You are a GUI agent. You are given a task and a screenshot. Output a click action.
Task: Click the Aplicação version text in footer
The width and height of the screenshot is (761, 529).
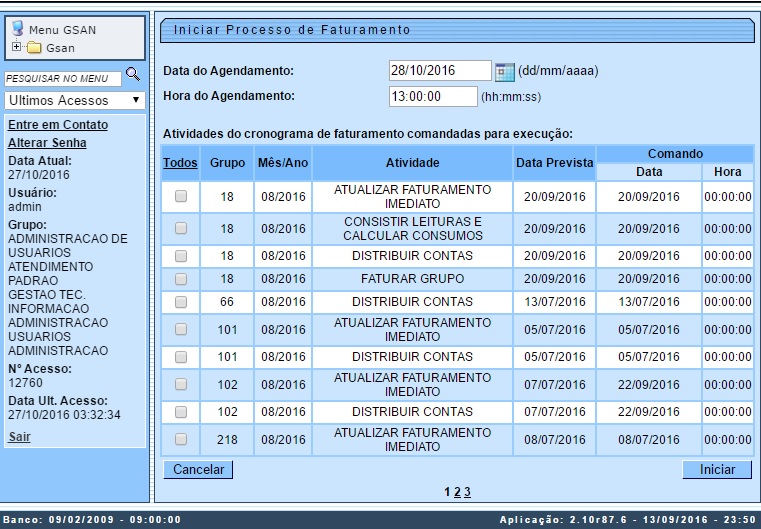tap(628, 520)
